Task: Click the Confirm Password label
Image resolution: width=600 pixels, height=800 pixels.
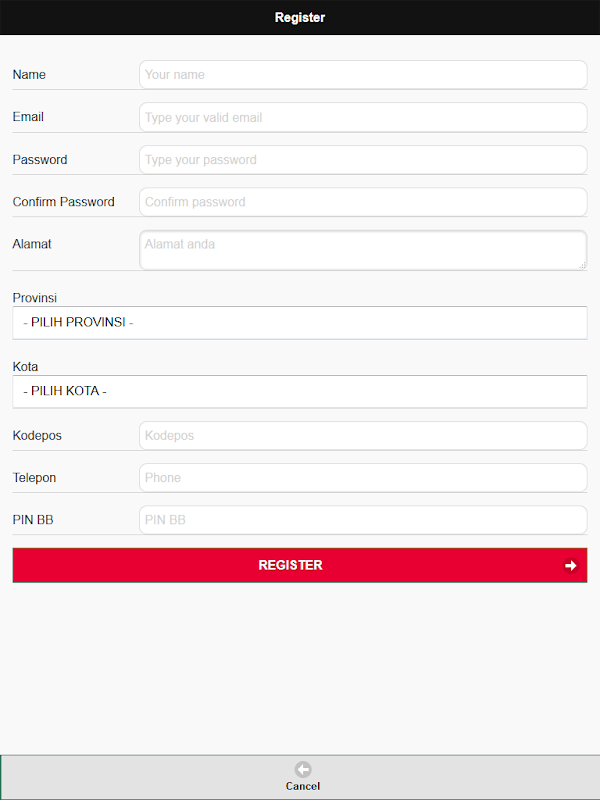Action: tap(63, 202)
